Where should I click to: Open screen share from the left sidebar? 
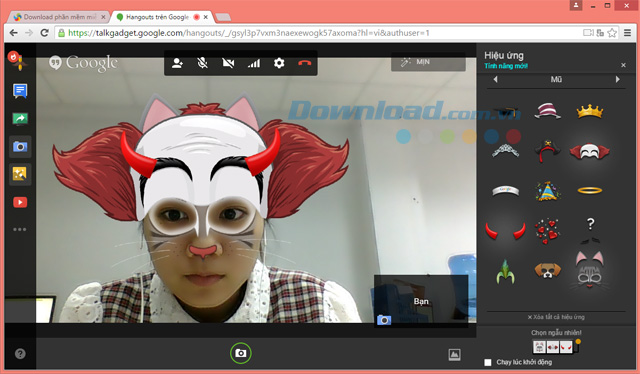[x=20, y=119]
